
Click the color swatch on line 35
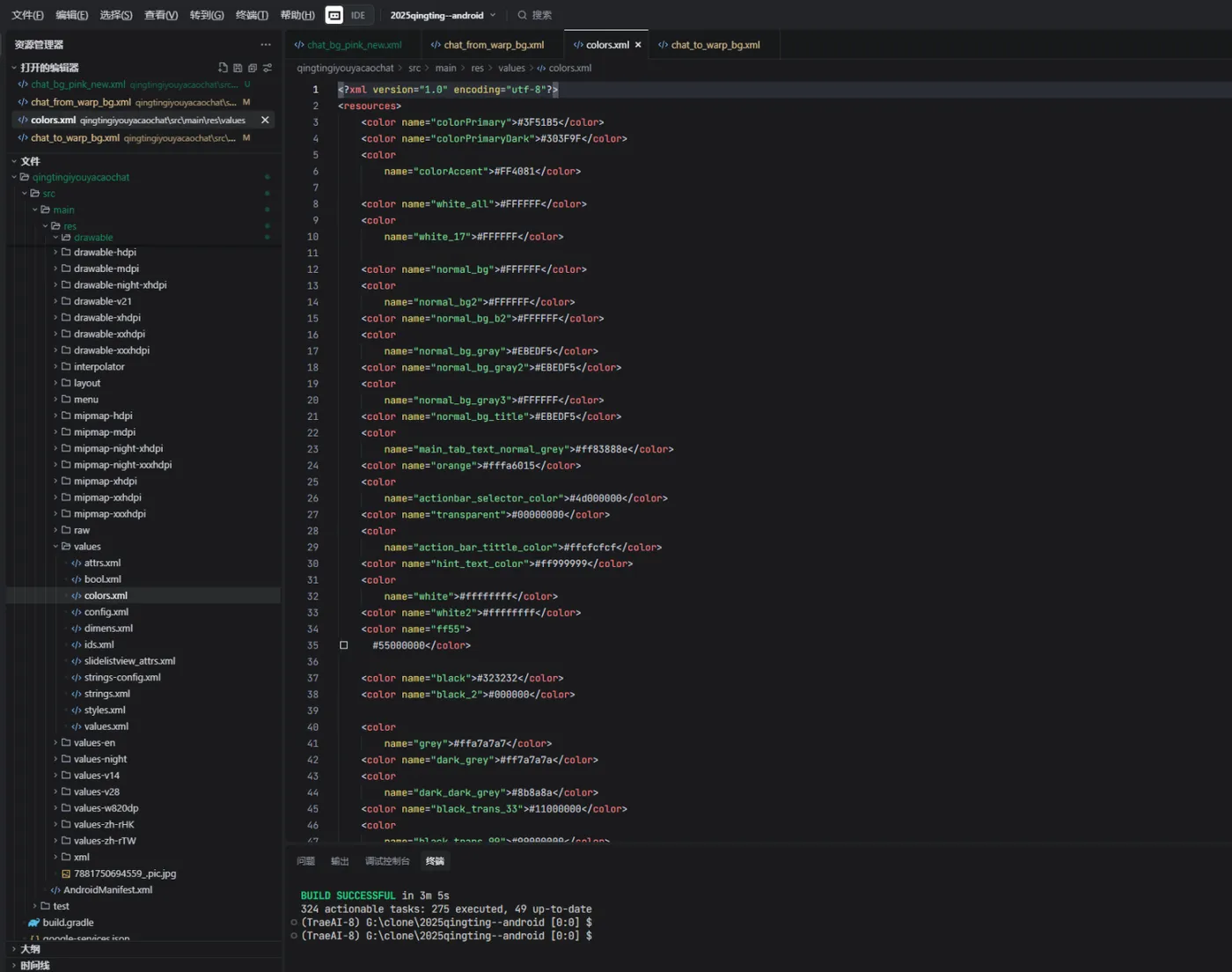pos(344,645)
